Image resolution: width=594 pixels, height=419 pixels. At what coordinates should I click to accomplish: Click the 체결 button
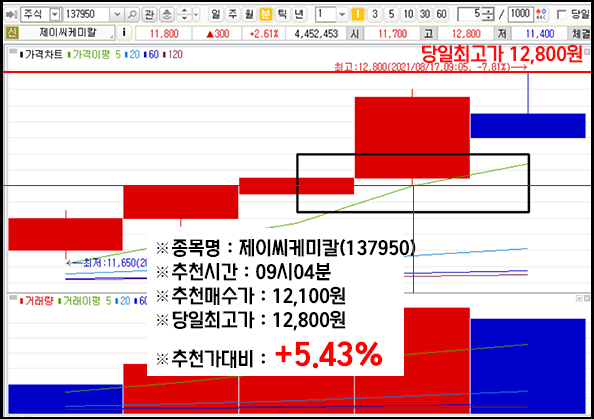(x=580, y=33)
